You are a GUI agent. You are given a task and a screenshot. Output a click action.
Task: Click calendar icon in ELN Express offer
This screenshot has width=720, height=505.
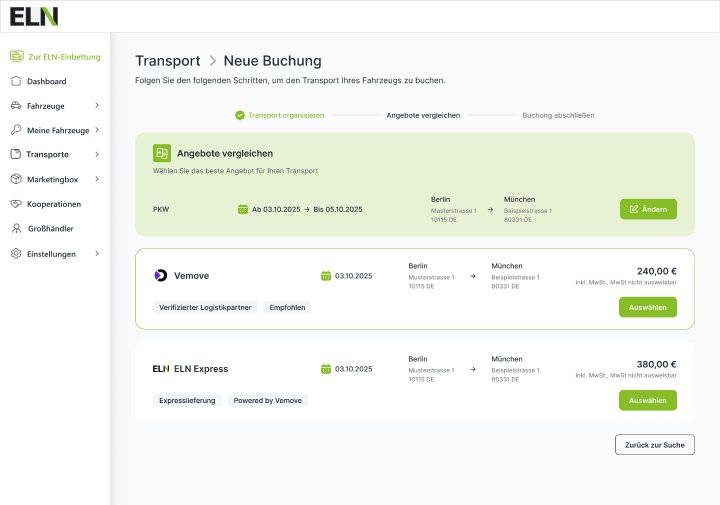326,369
